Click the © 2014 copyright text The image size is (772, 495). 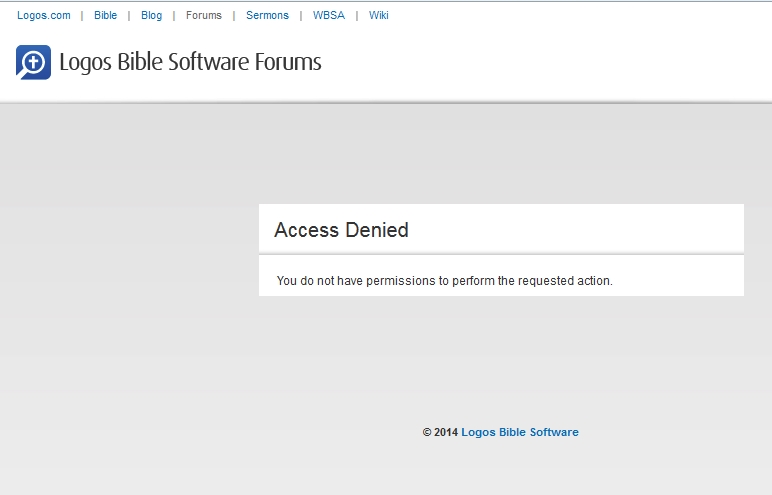440,432
